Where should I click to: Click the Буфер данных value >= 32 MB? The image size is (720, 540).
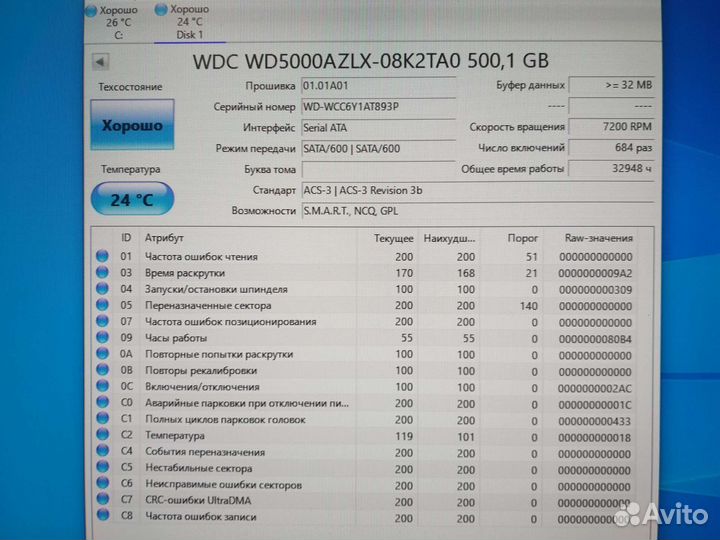point(611,85)
